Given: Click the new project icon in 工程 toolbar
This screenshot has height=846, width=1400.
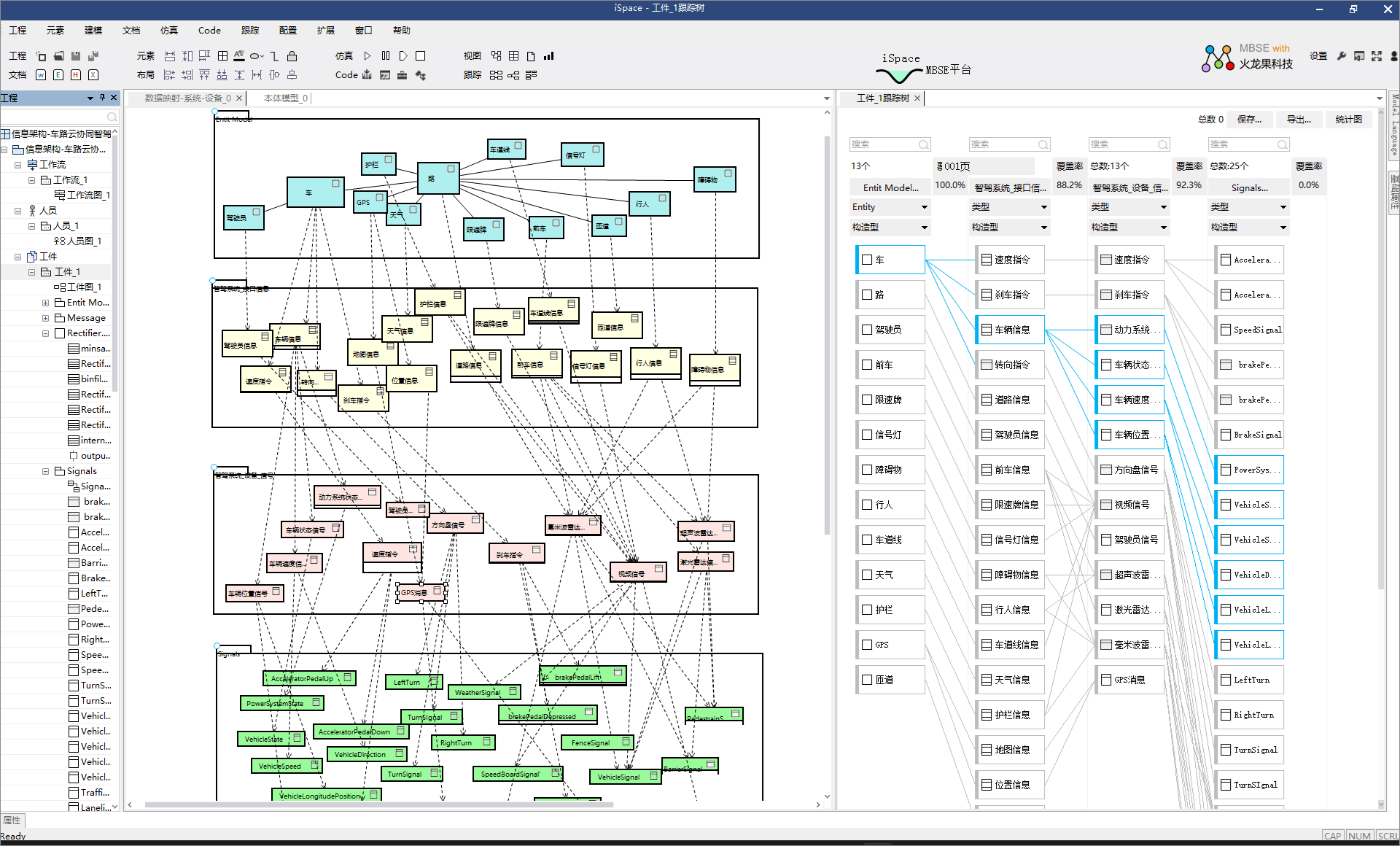Looking at the screenshot, I should 42,56.
